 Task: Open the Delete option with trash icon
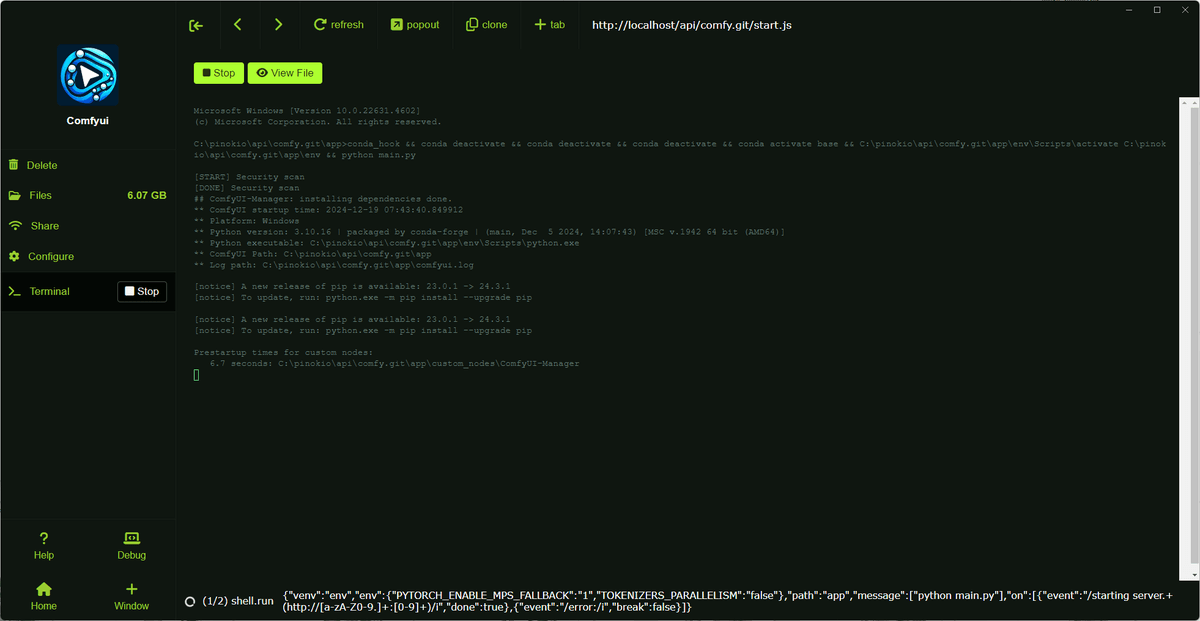coord(38,165)
